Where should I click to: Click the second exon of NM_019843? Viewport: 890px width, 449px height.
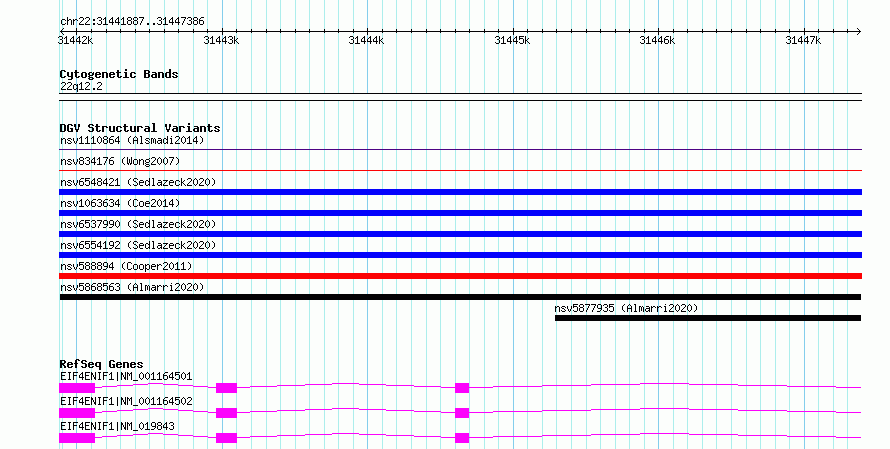pos(226,438)
